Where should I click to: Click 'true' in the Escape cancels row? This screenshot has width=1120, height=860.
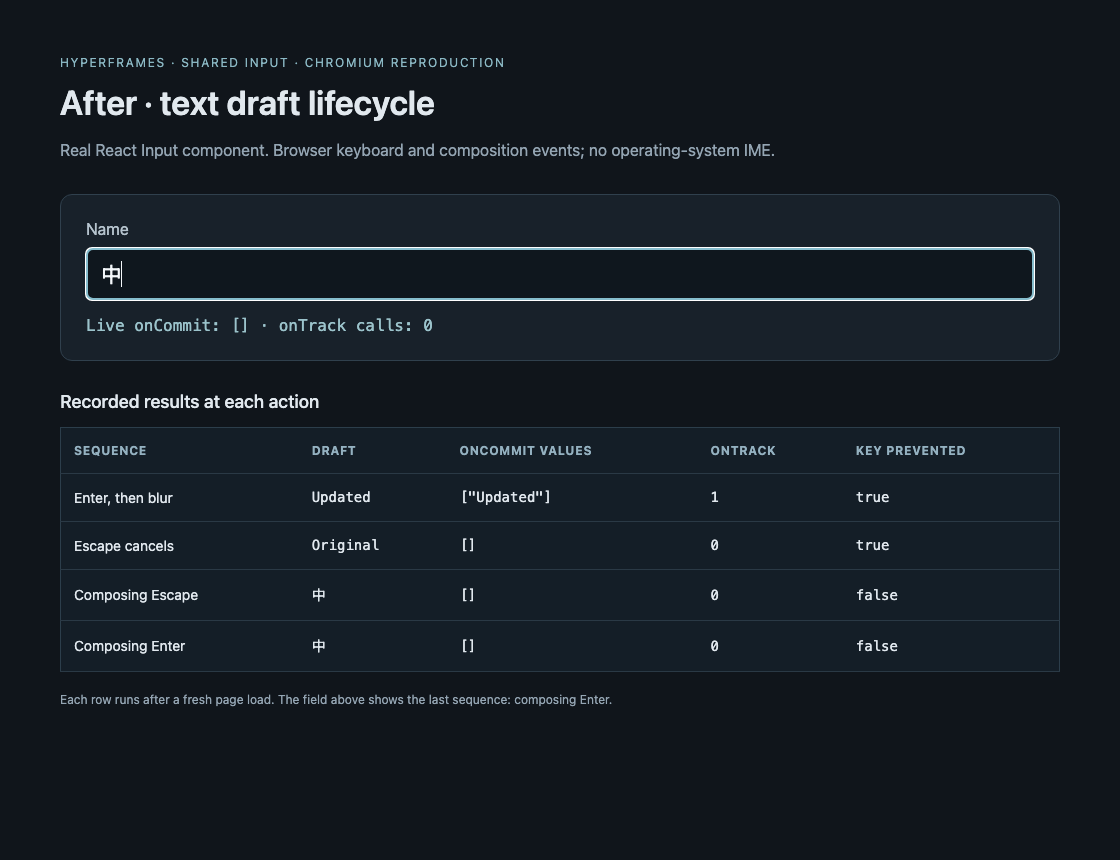click(x=872, y=545)
